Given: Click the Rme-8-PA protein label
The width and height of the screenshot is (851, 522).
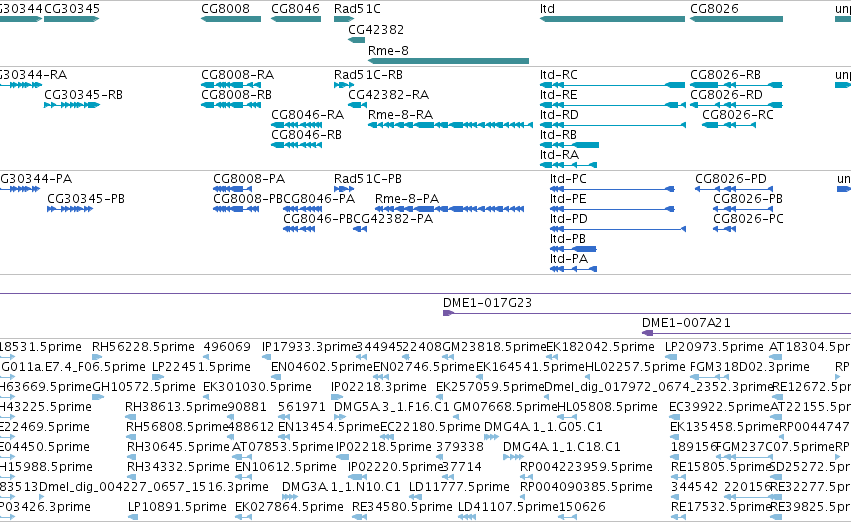Looking at the screenshot, I should click(x=407, y=199).
